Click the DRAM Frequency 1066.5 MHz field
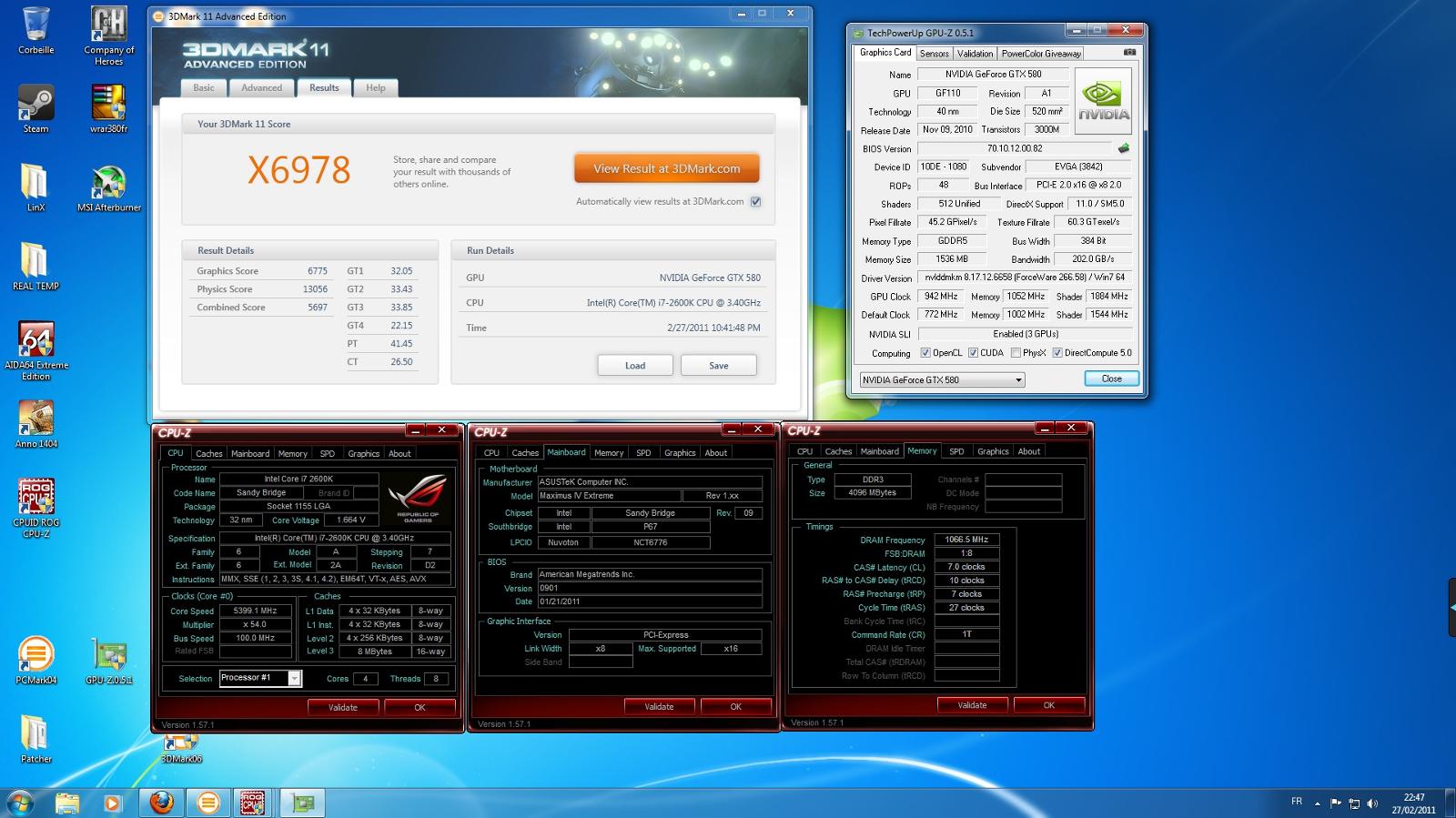The width and height of the screenshot is (1456, 818). [966, 540]
